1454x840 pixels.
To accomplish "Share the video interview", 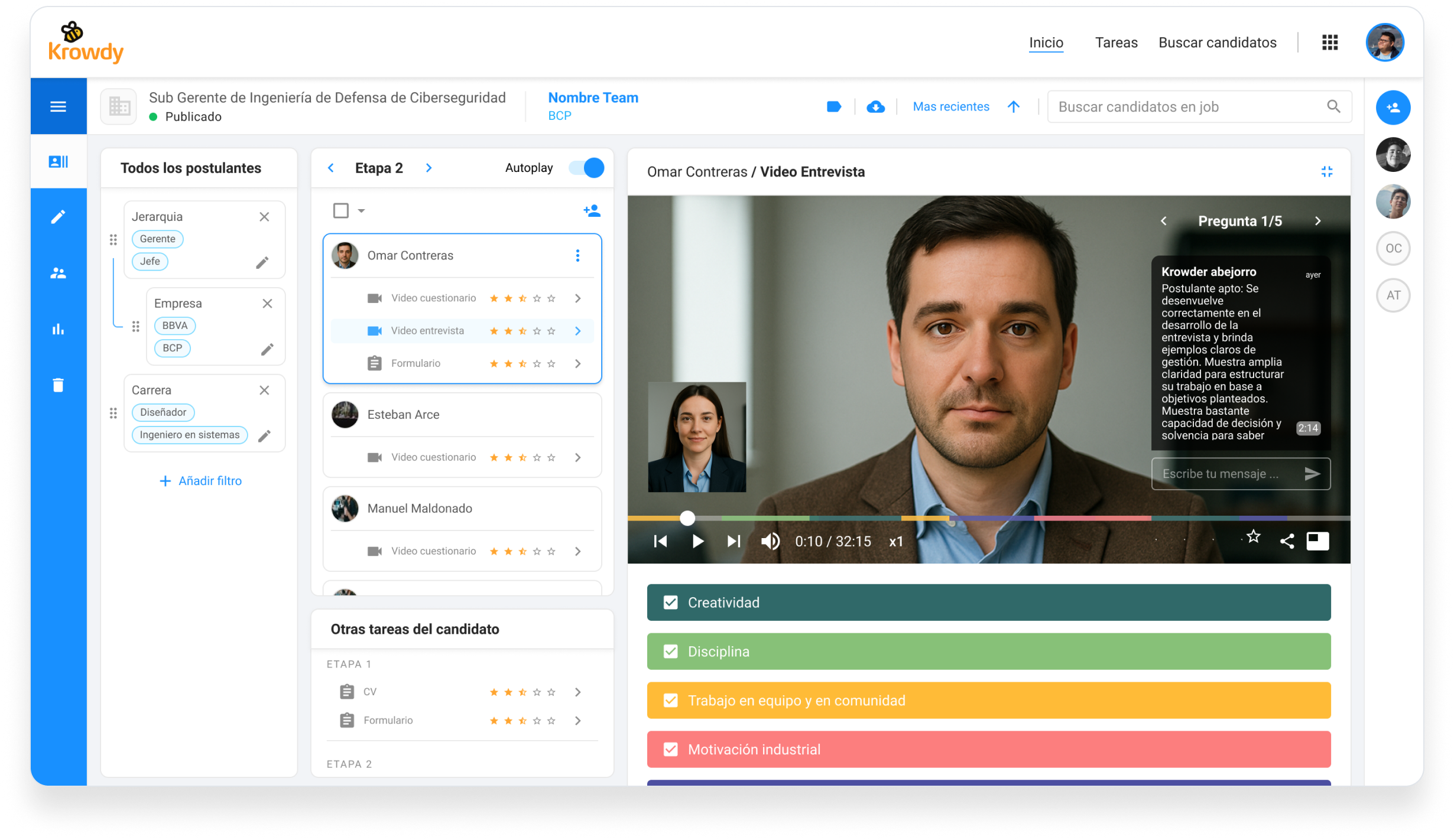I will coord(1287,541).
